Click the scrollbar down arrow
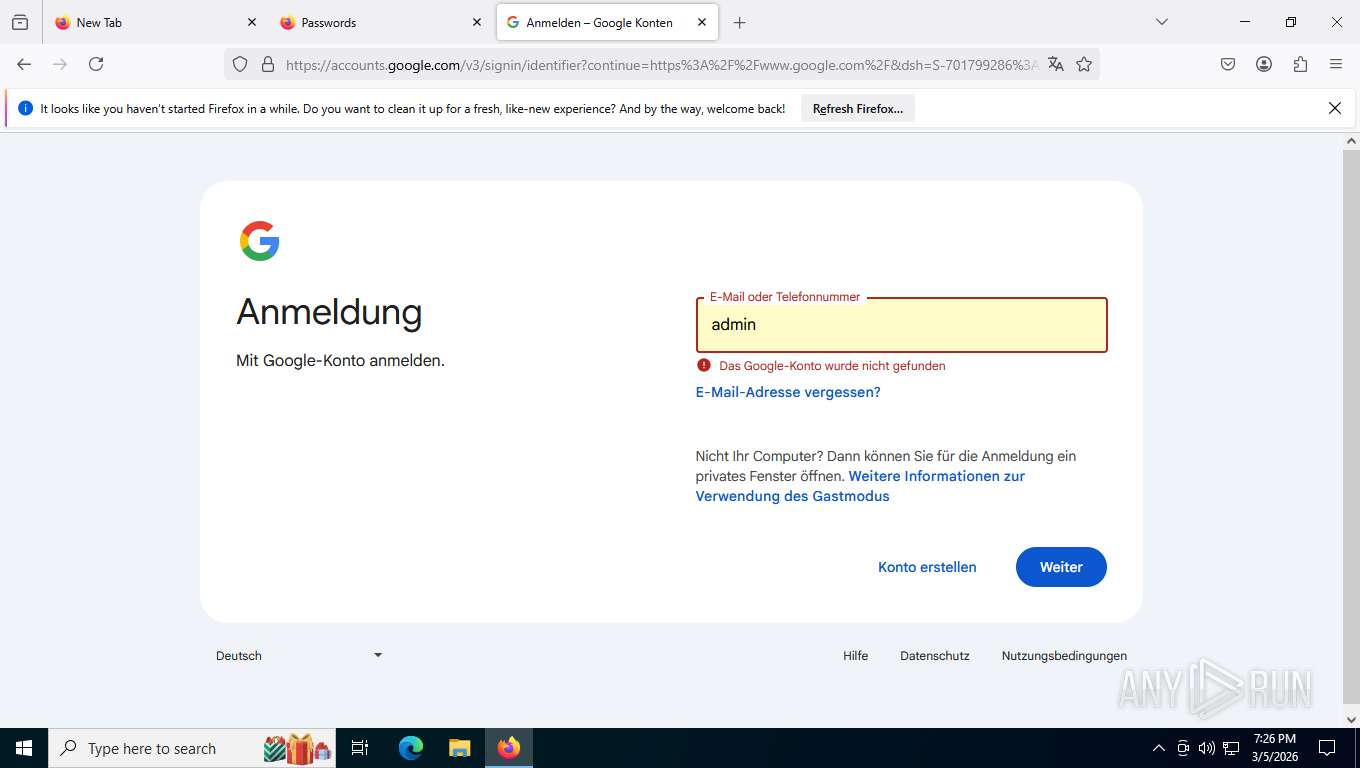The image size is (1360, 768). [x=1351, y=719]
